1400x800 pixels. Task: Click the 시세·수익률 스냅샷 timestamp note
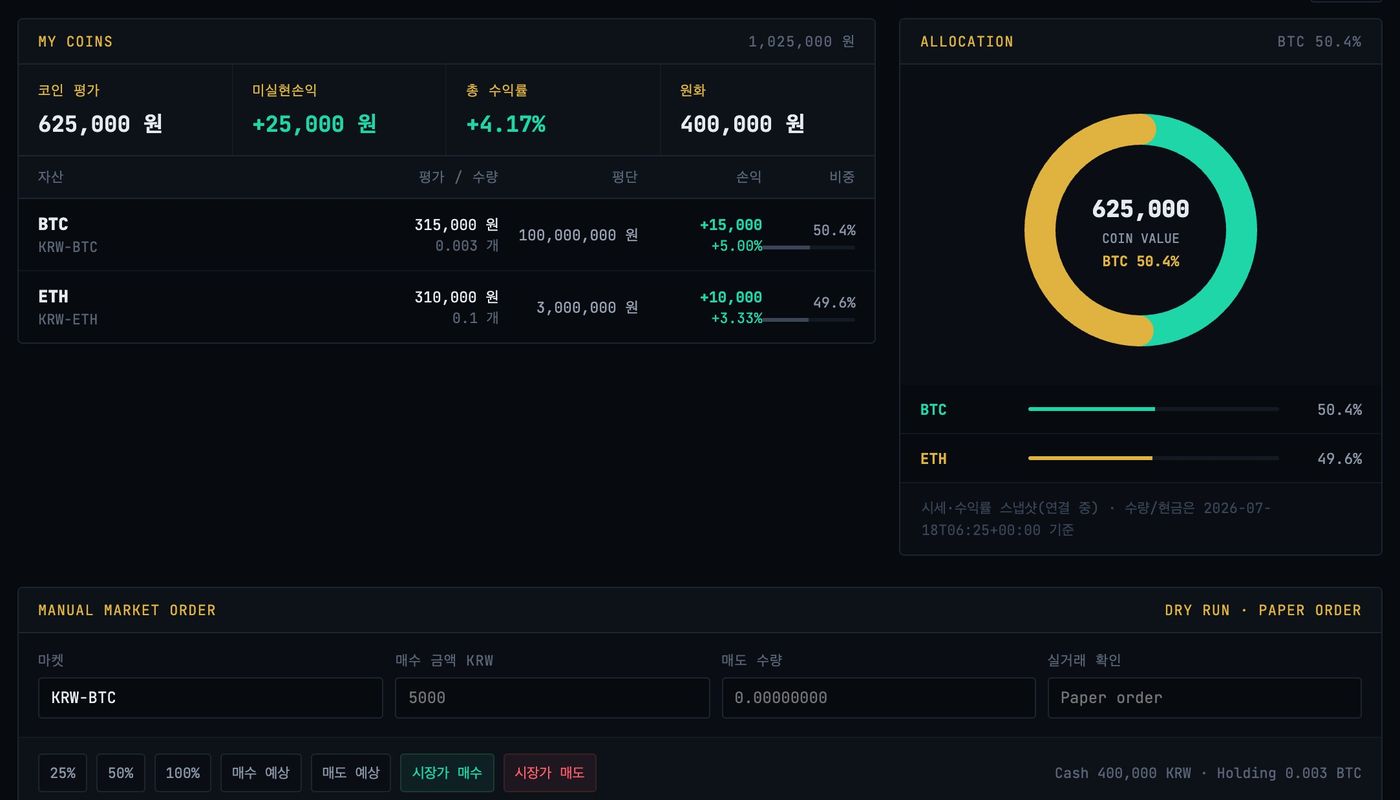[1096, 519]
